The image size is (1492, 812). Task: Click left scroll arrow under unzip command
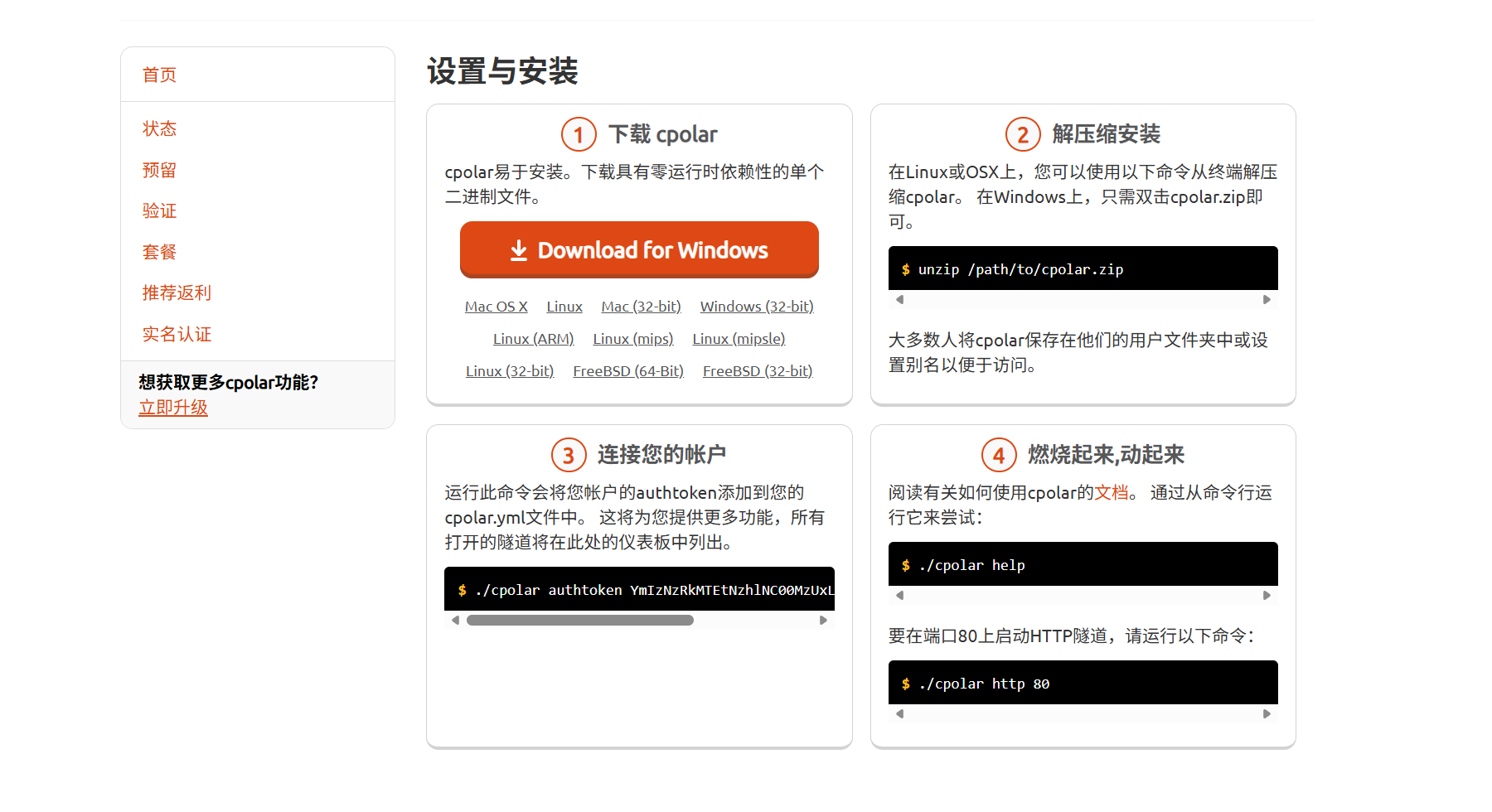[x=899, y=300]
